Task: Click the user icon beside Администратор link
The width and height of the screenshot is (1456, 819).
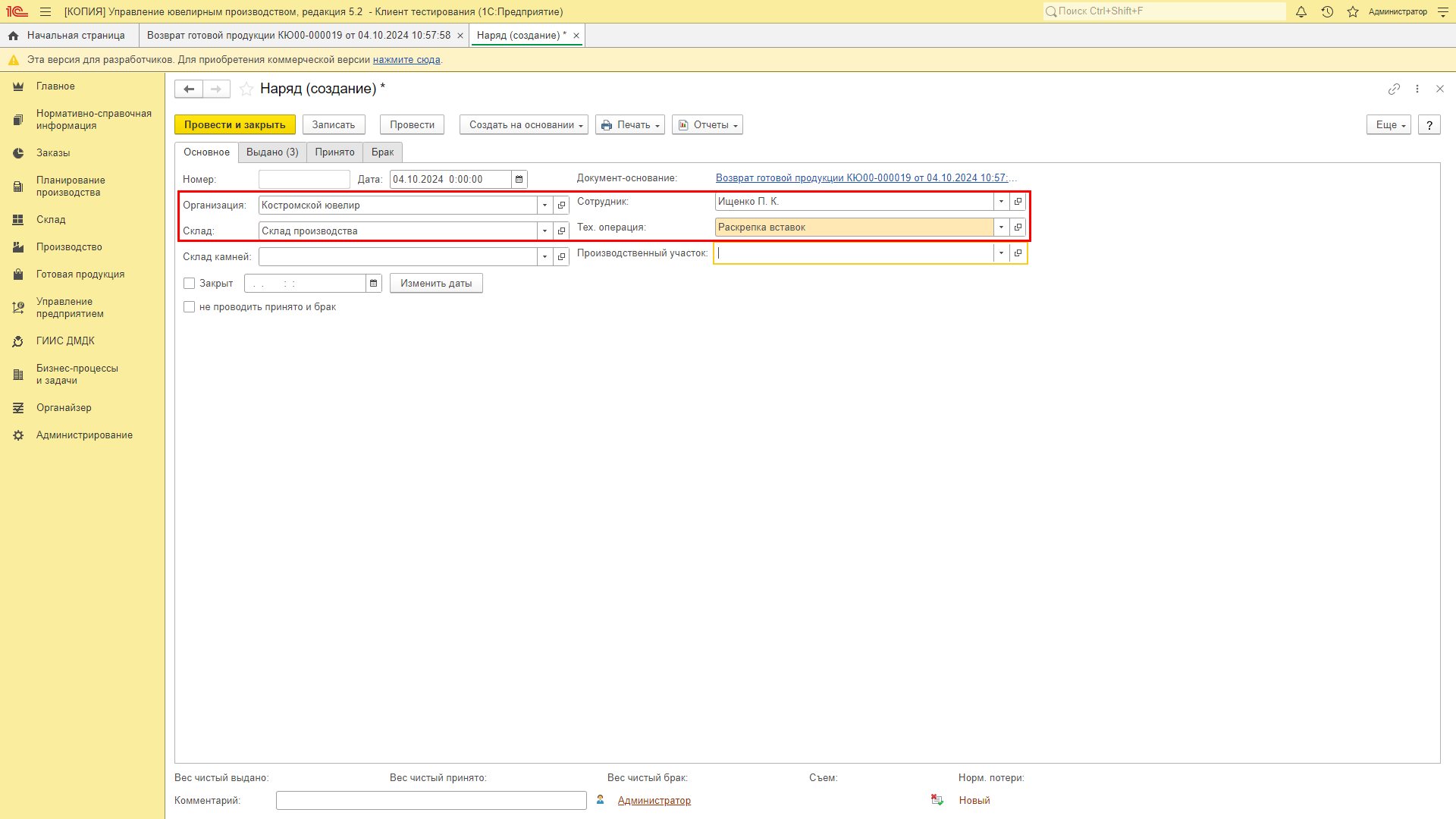Action: [x=601, y=800]
